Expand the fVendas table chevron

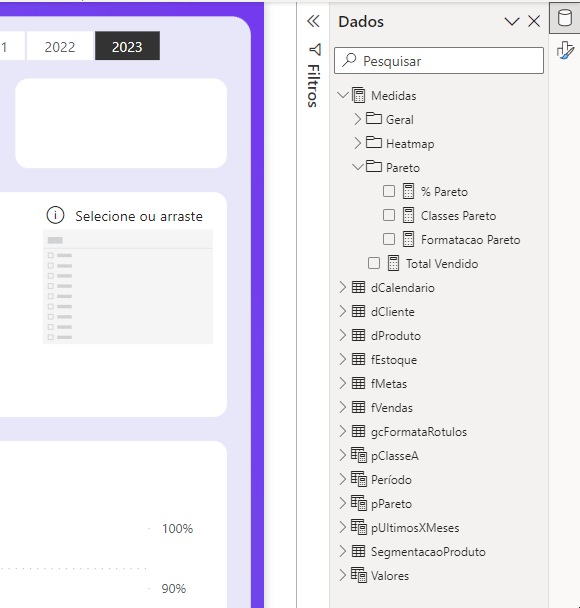pos(343,408)
